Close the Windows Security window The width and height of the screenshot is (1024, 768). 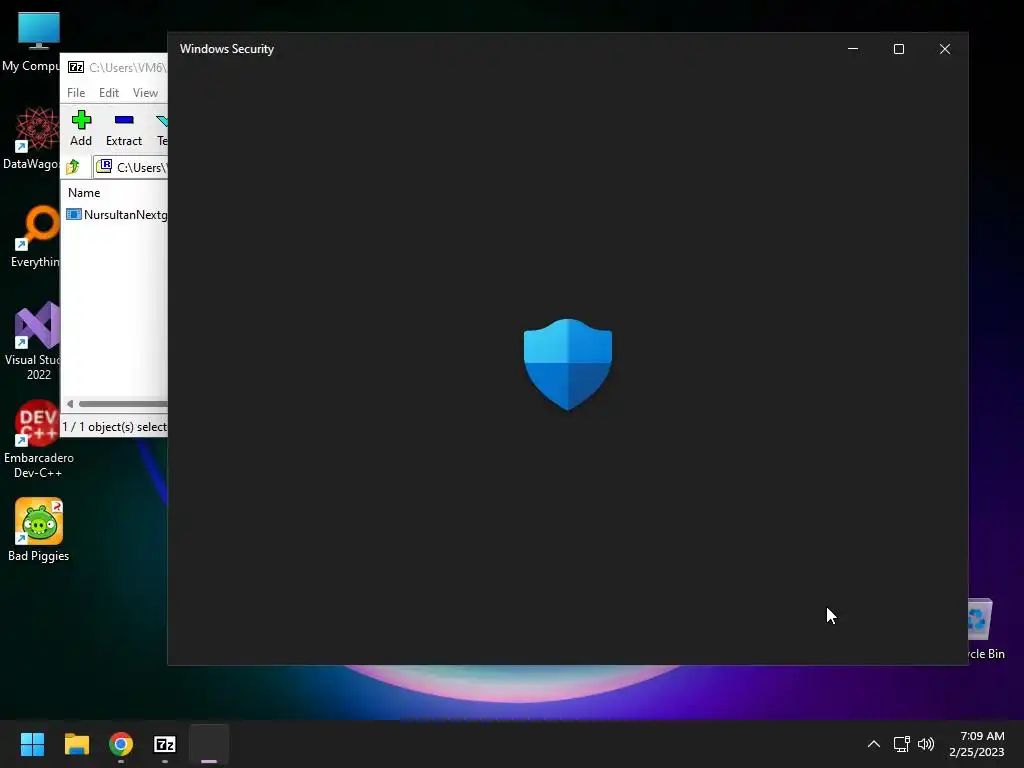coord(945,49)
